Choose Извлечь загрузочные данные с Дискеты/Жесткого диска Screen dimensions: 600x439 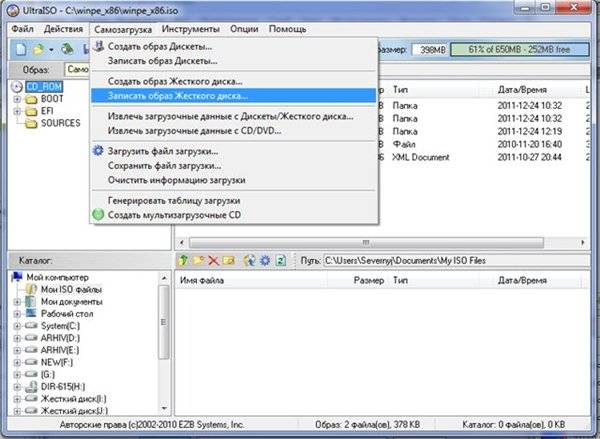coord(234,116)
